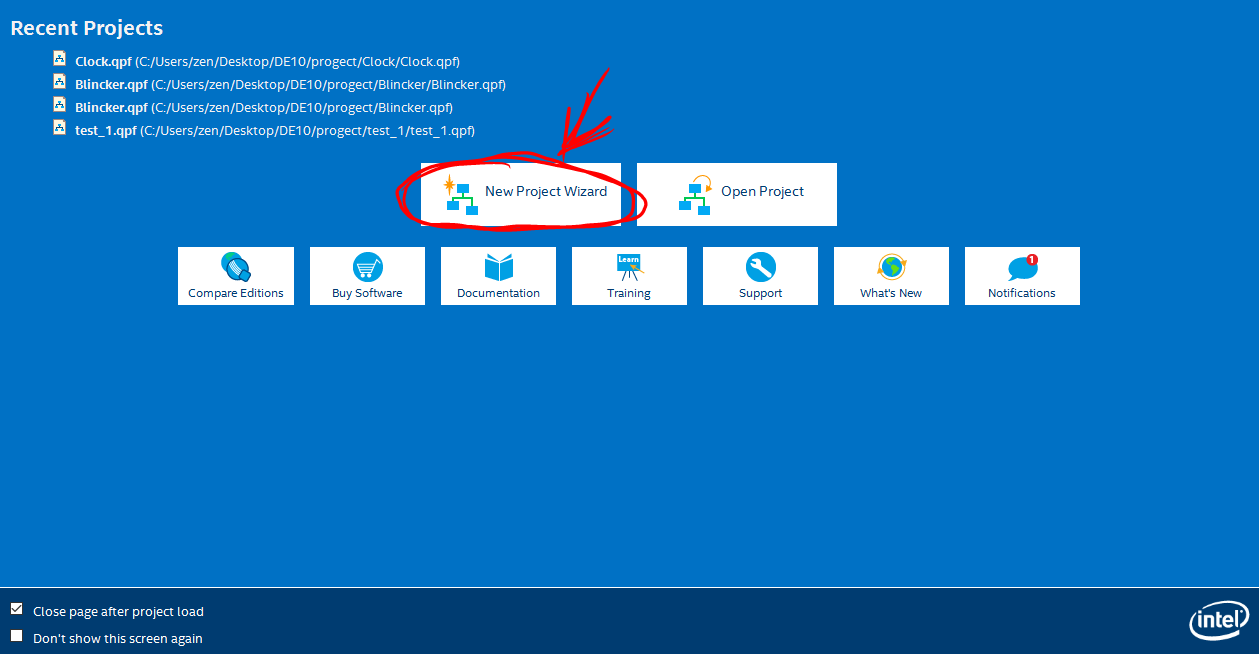This screenshot has height=654, width=1259.
Task: Open the Notifications tile
Action: coord(1022,276)
